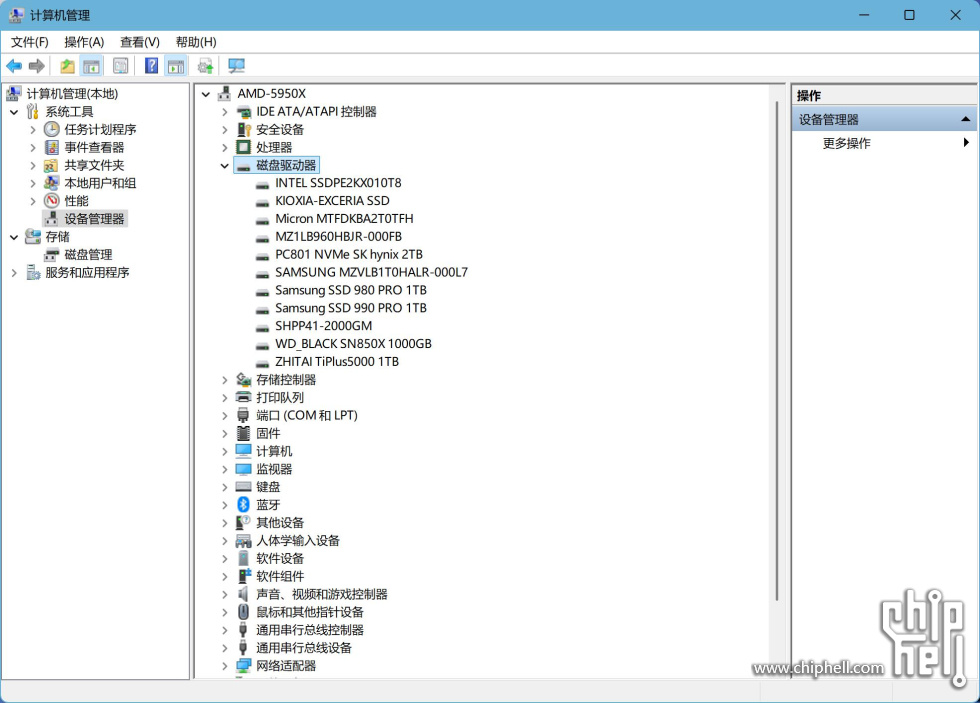Collapse the 存储 node in left tree
Screen dimensions: 980x703
14,237
